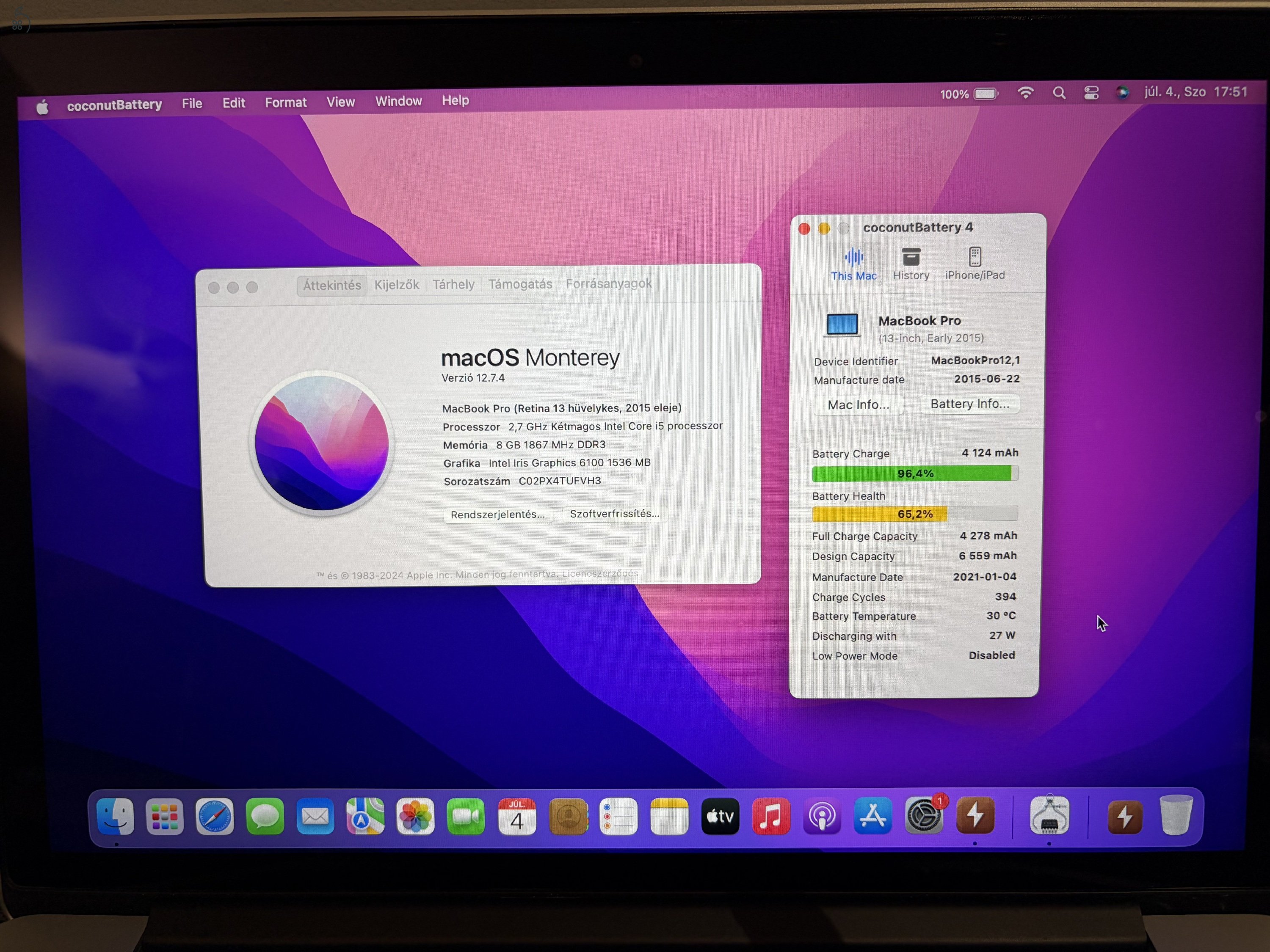Click Device Identifier MacBookPro12,1 value
The width and height of the screenshot is (1270, 952).
click(975, 360)
